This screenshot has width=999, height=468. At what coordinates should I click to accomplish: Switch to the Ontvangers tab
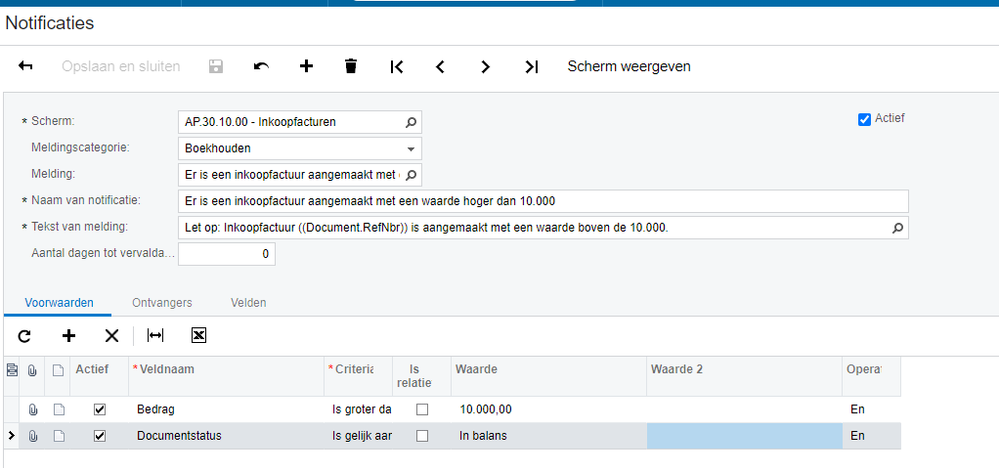pyautogui.click(x=162, y=303)
